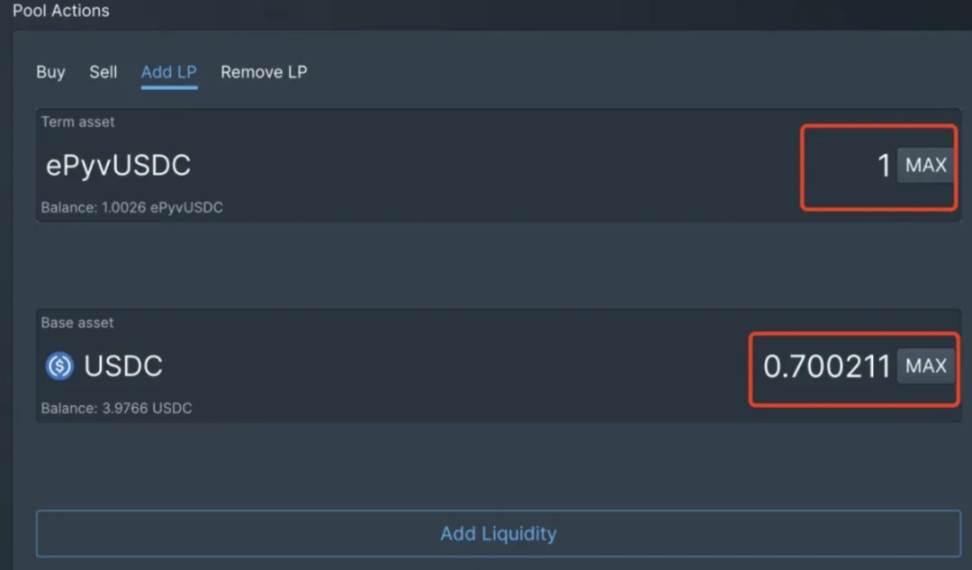Click the Add Liquidity button
Viewport: 972px width, 570px height.
pyautogui.click(x=498, y=533)
